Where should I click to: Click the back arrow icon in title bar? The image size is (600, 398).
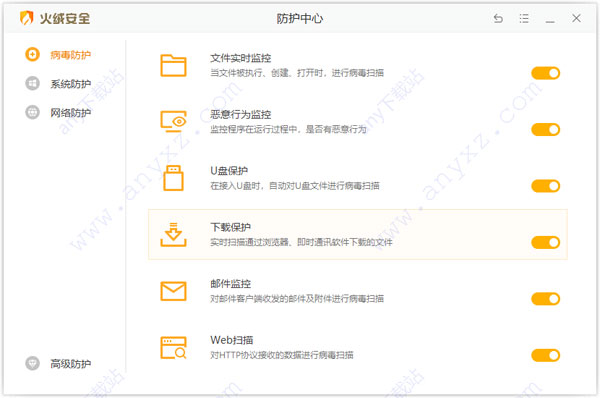coord(498,18)
